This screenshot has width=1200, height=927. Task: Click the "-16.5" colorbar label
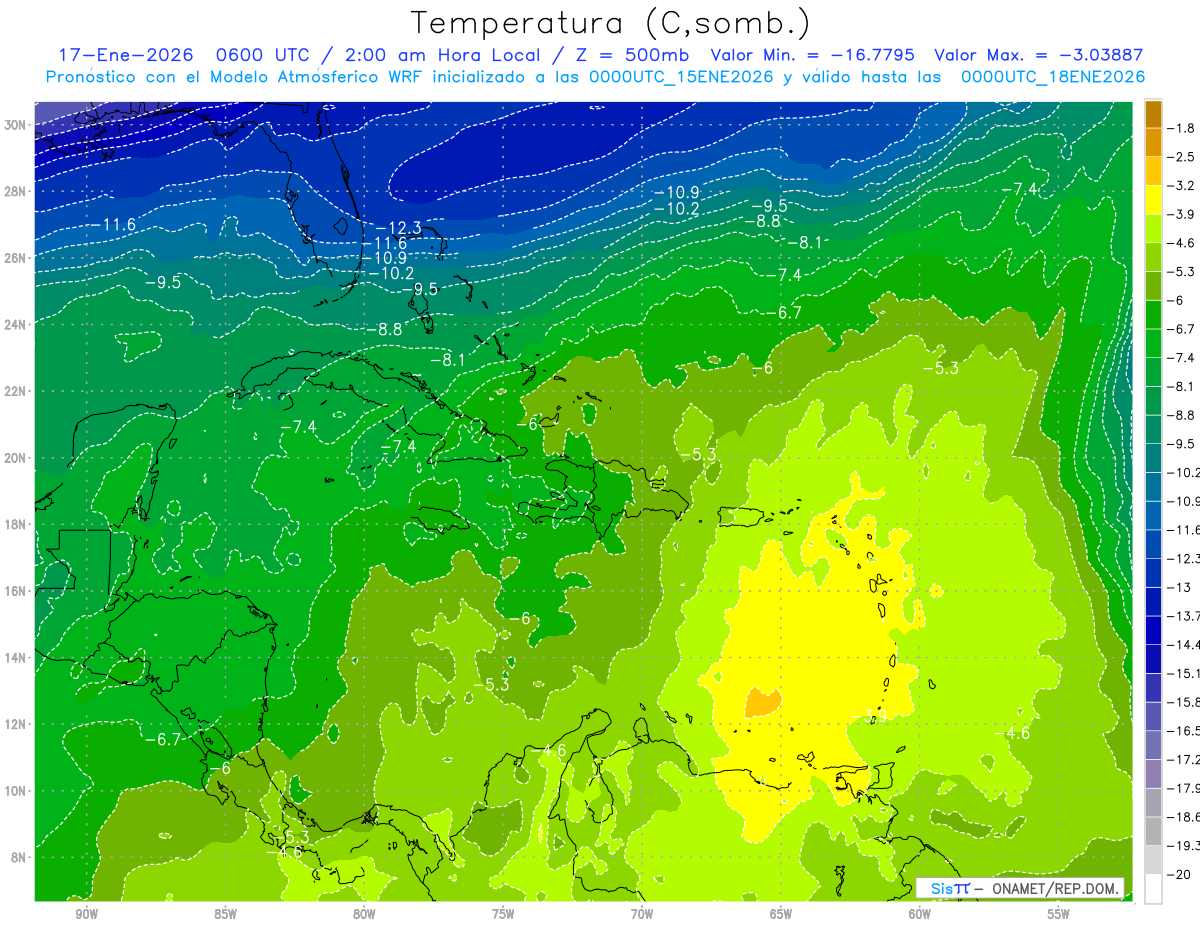click(1183, 731)
